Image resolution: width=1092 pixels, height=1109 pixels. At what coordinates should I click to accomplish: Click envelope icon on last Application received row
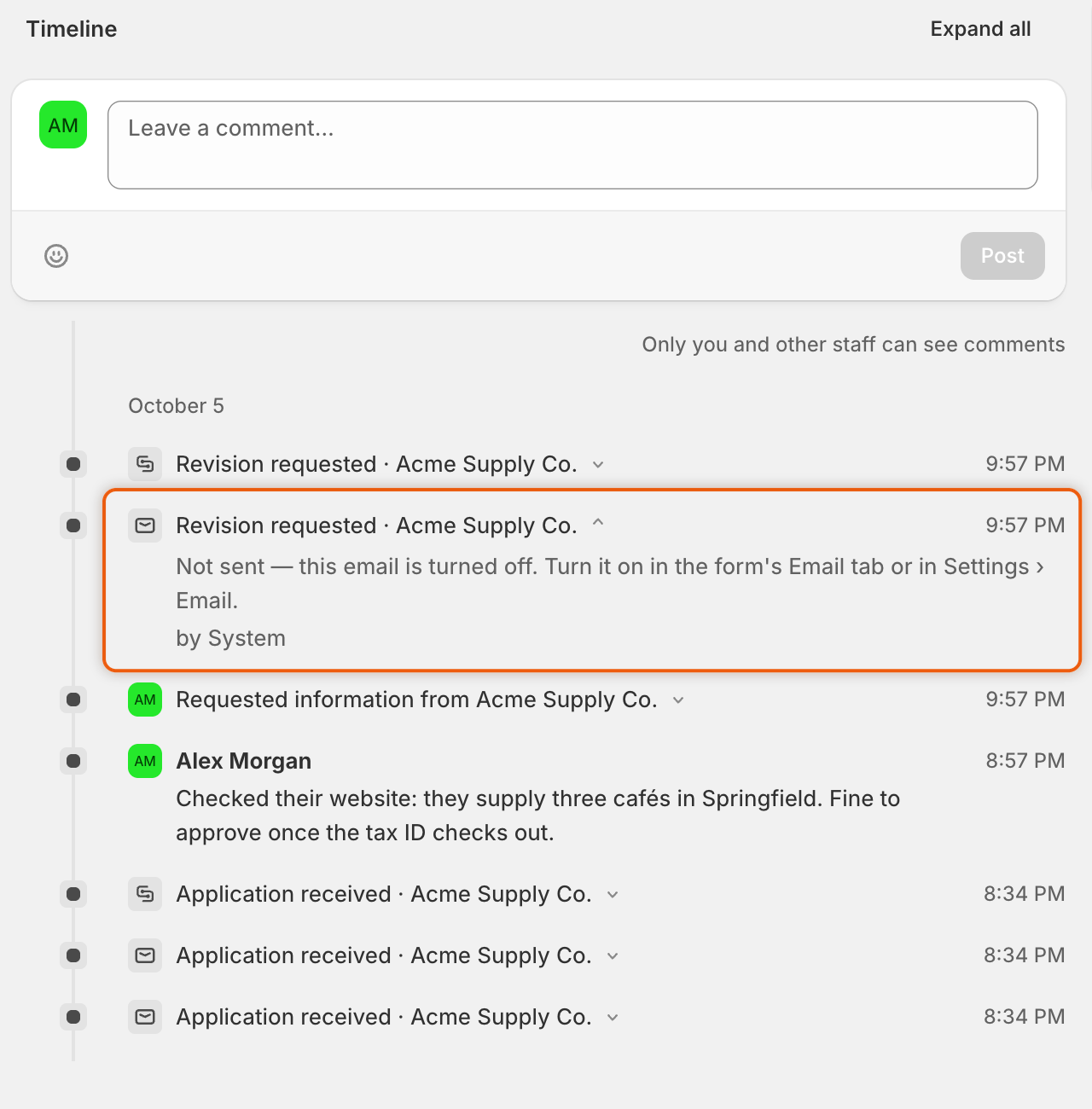(145, 1017)
